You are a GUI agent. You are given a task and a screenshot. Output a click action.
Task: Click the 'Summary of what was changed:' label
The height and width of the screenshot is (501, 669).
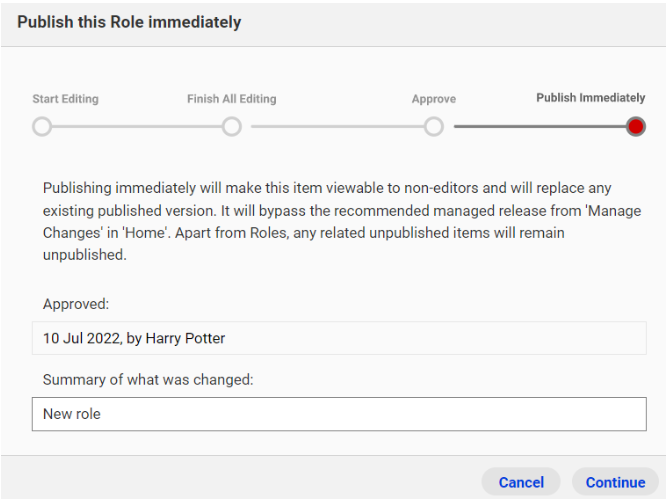(x=148, y=379)
